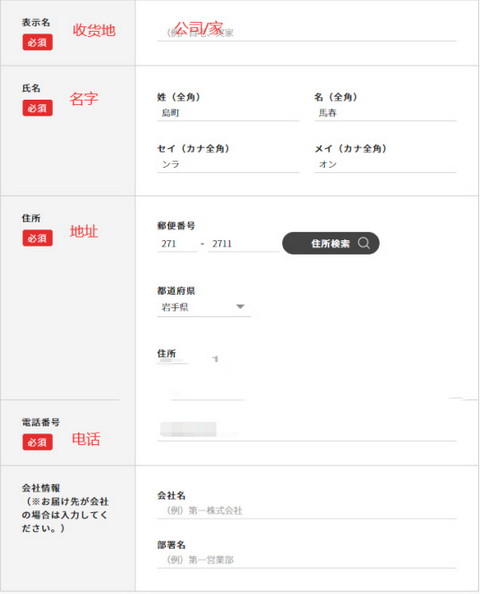
Task: Focus the 名（全角） given name field
Action: click(x=385, y=113)
